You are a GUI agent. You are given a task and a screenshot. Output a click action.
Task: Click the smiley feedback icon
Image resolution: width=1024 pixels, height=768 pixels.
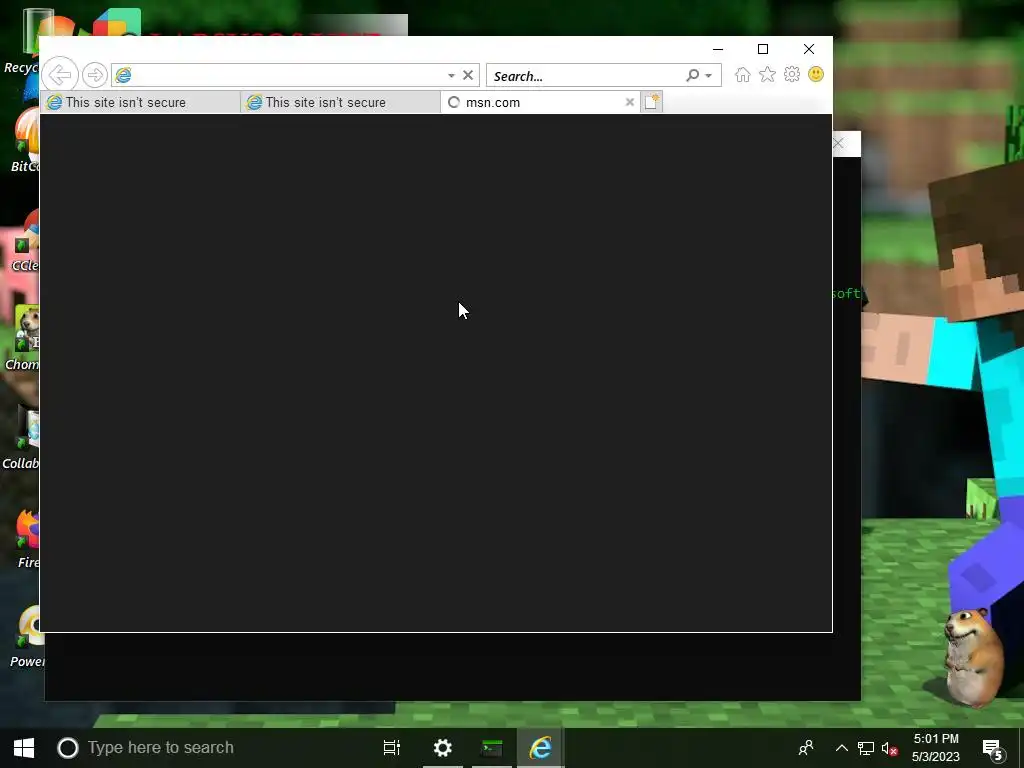816,74
